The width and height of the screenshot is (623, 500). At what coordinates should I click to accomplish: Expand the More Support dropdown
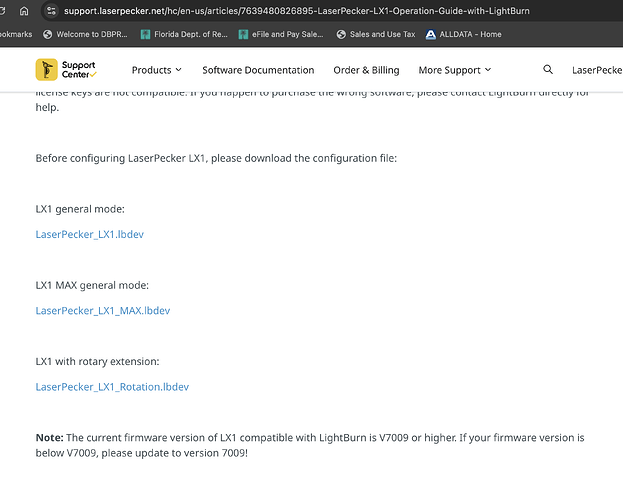(454, 70)
